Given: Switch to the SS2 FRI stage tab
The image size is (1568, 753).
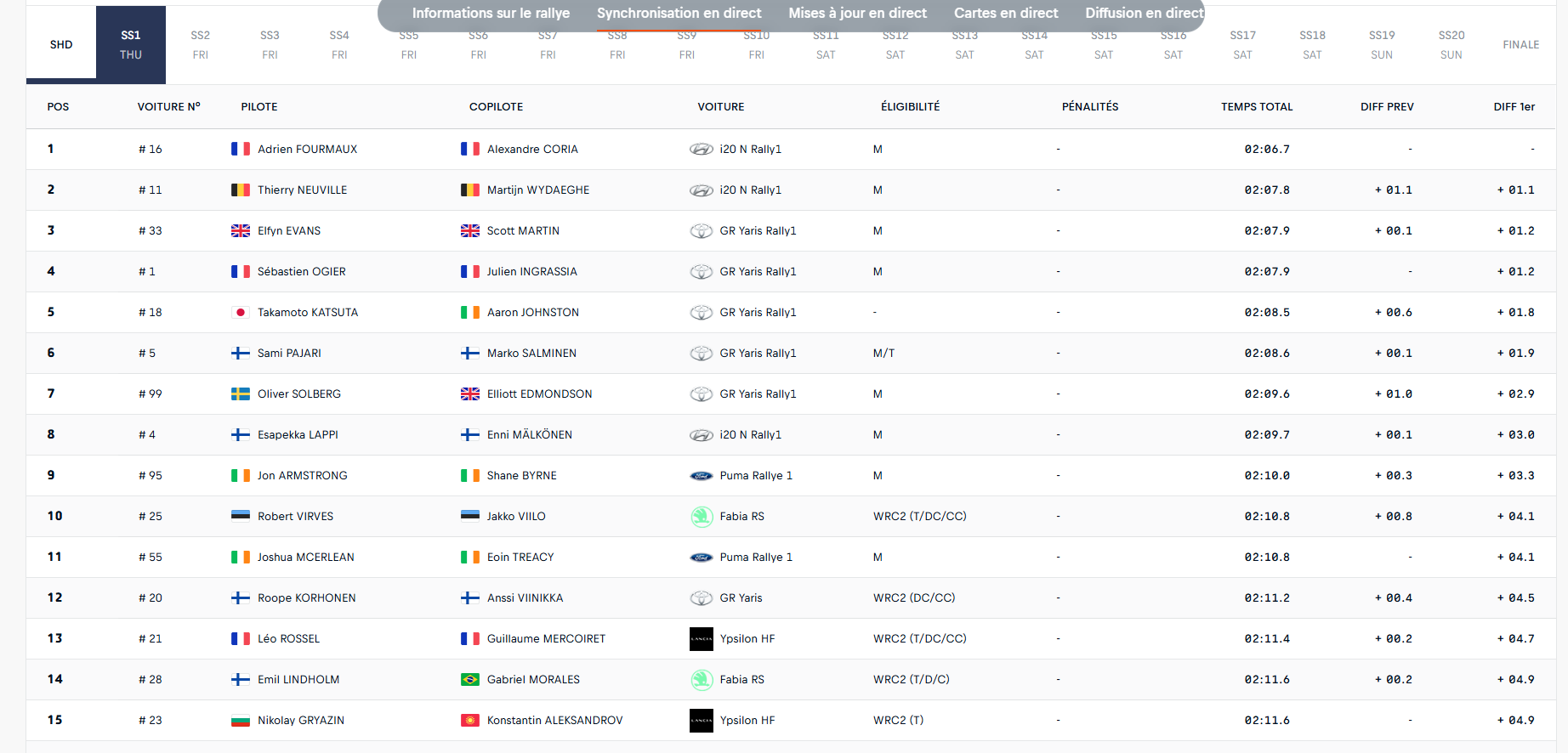Looking at the screenshot, I should pyautogui.click(x=201, y=44).
